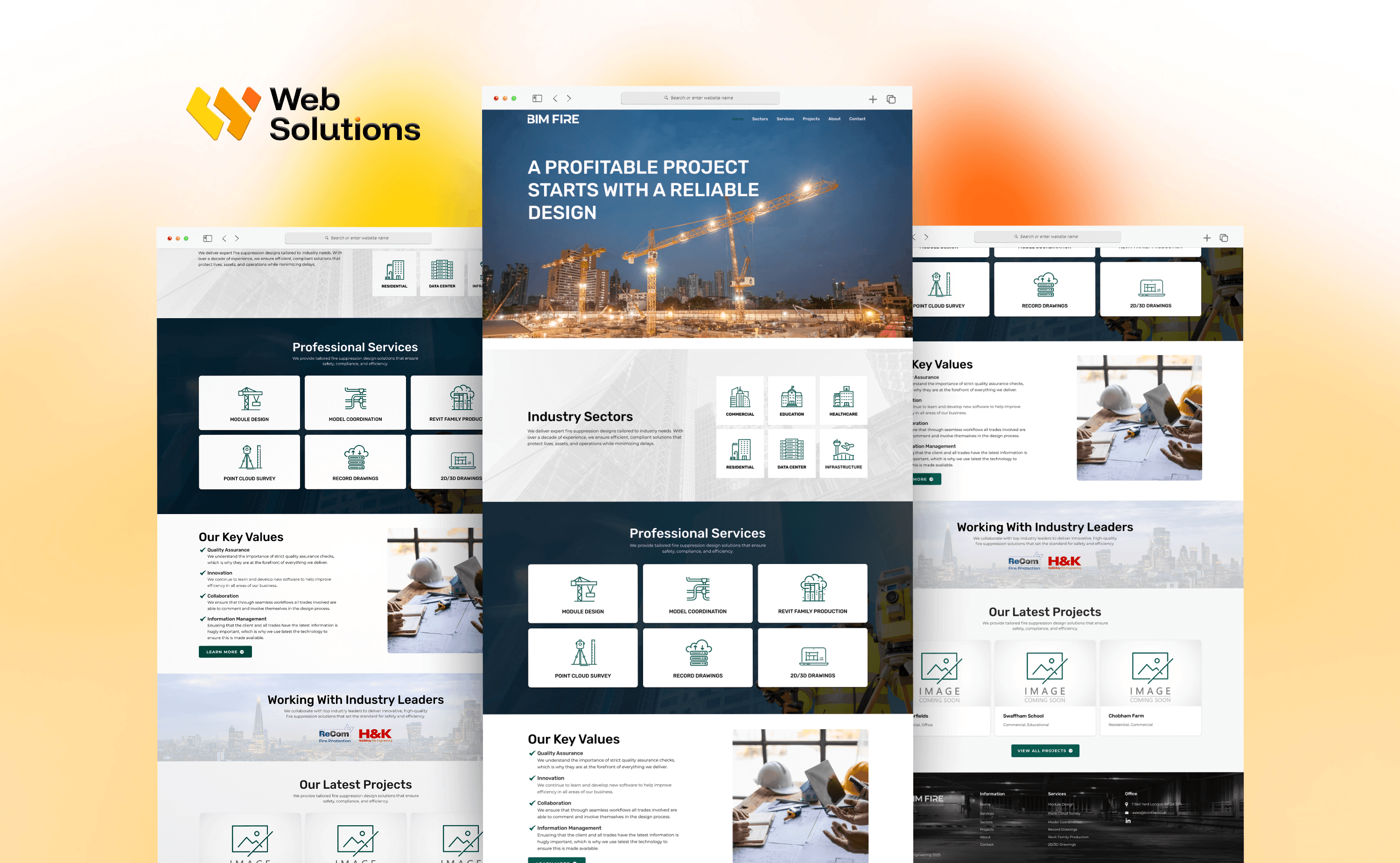
Task: Click the BIM FIRE logo in header
Action: 553,118
